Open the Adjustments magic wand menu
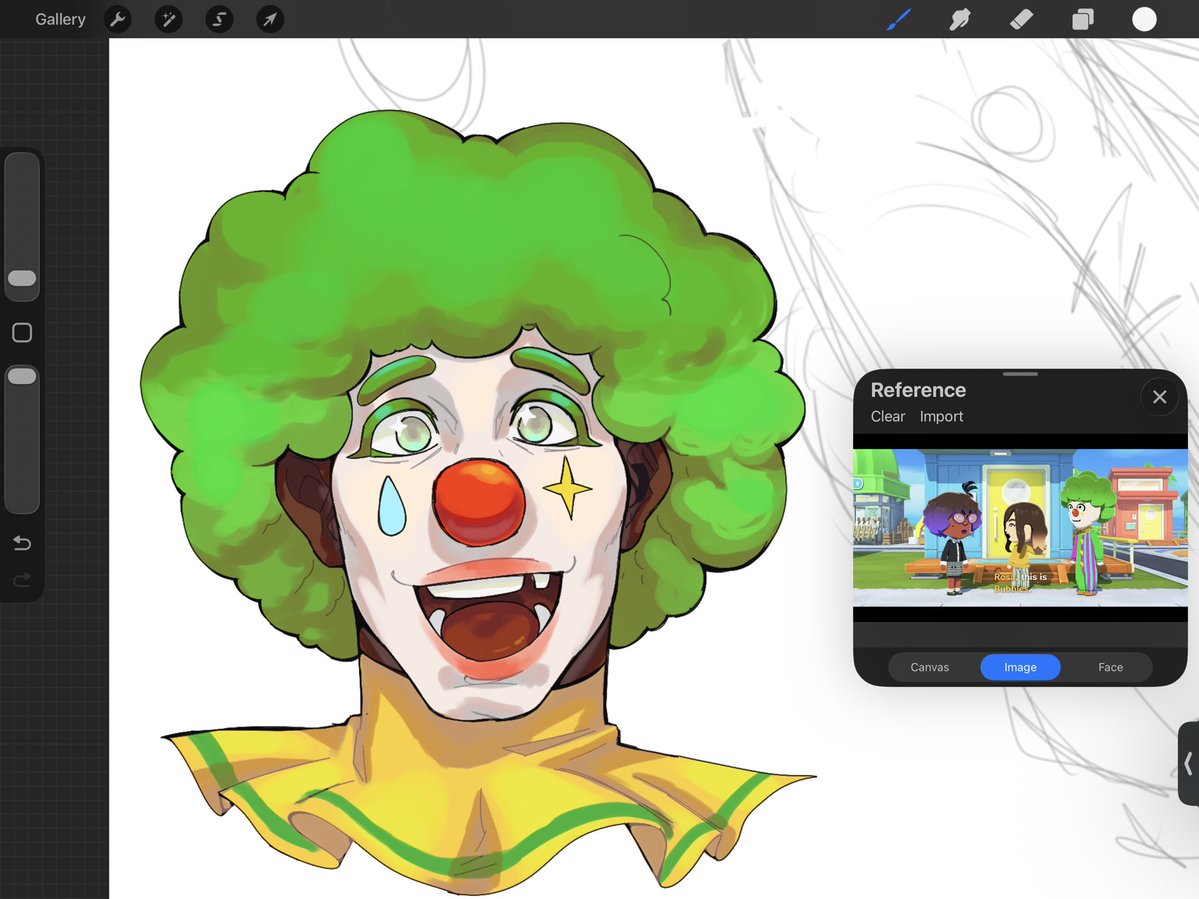Viewport: 1199px width, 899px height. point(168,19)
